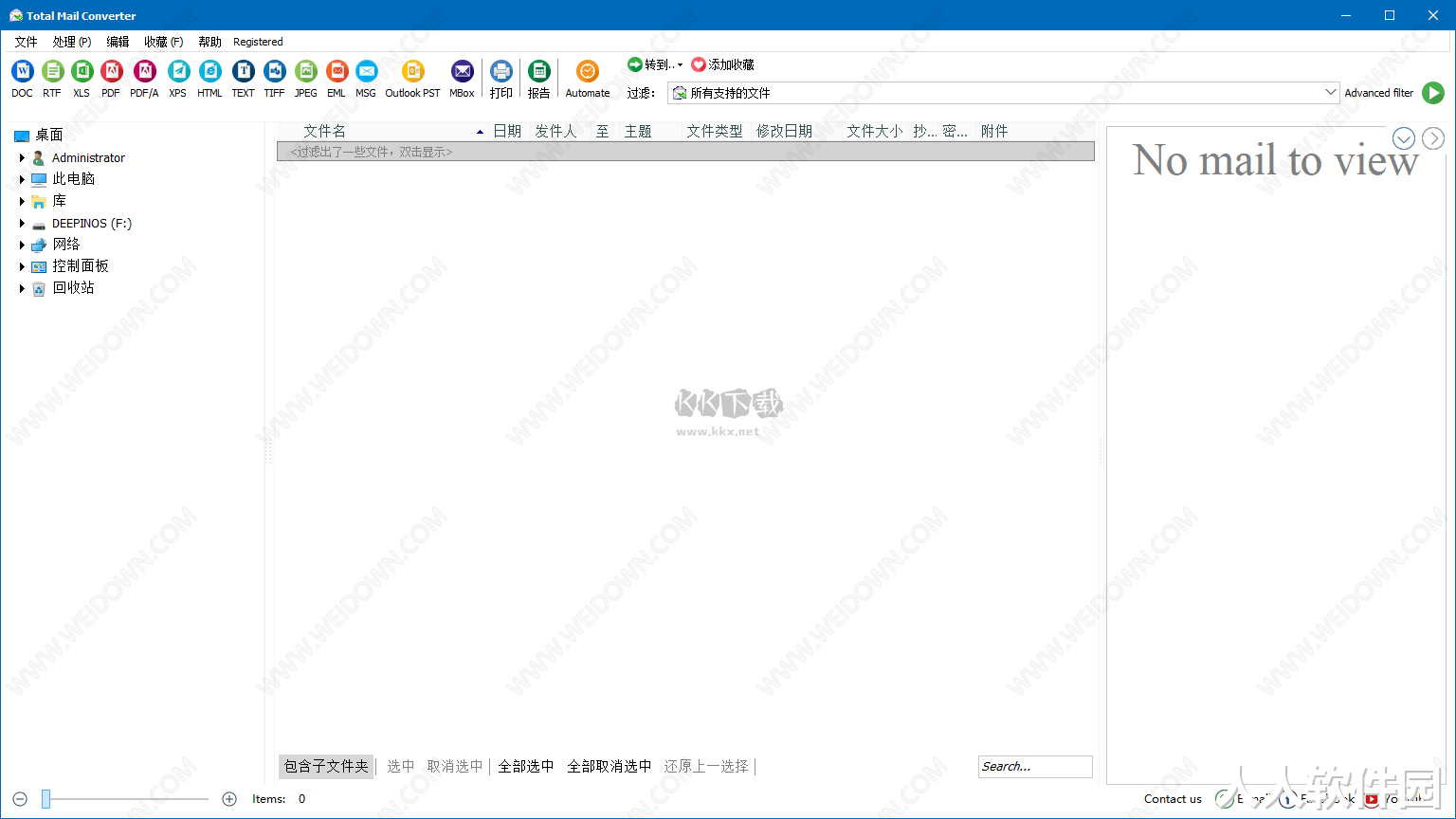Viewport: 1456px width, 819px height.
Task: Open the 转到 dropdown
Action: pos(655,64)
